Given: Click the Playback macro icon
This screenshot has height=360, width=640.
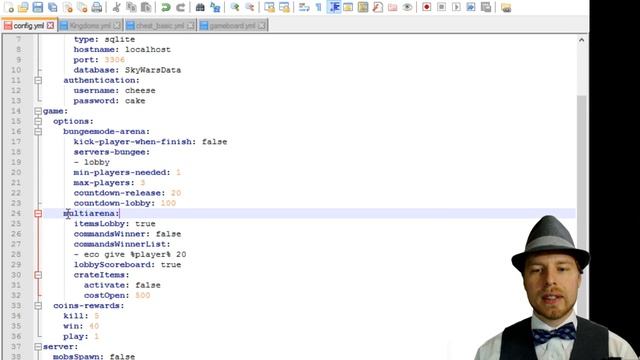Looking at the screenshot, I should click(456, 7).
